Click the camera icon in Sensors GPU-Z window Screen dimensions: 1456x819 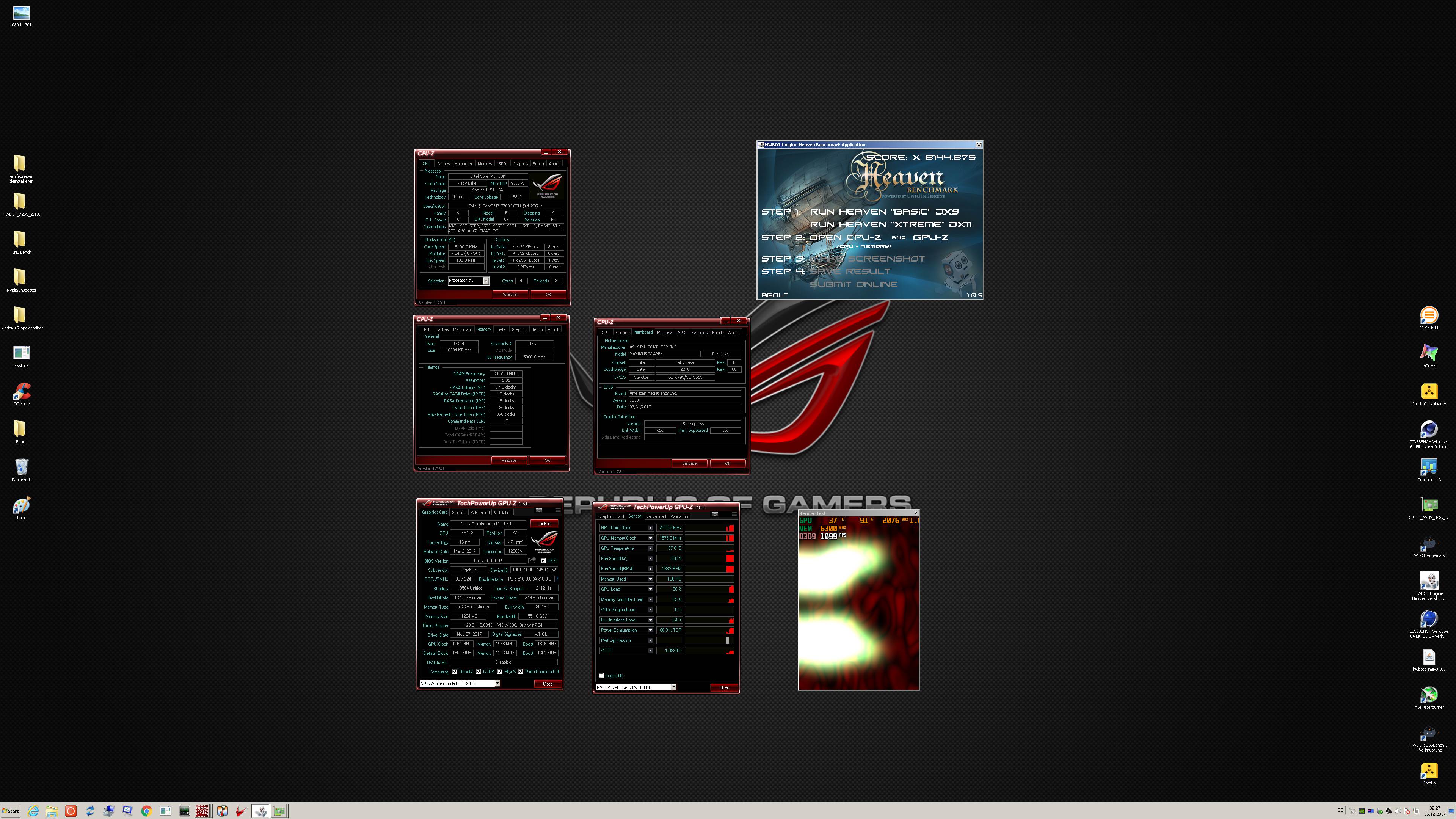[715, 515]
